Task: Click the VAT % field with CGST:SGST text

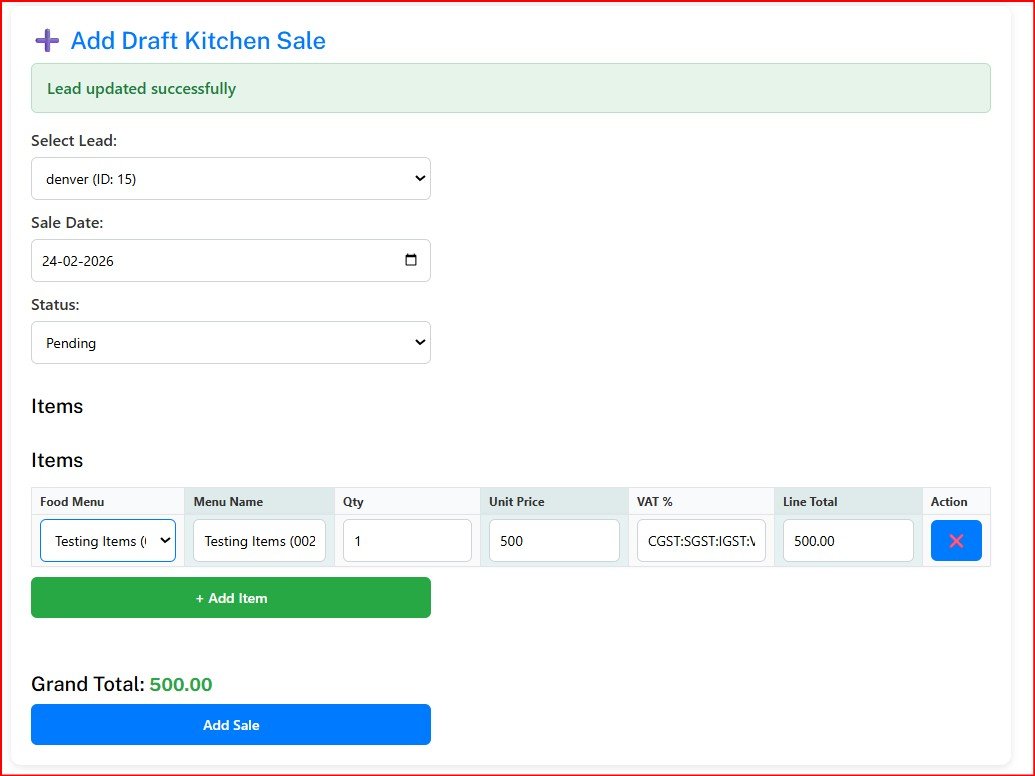Action: (701, 541)
